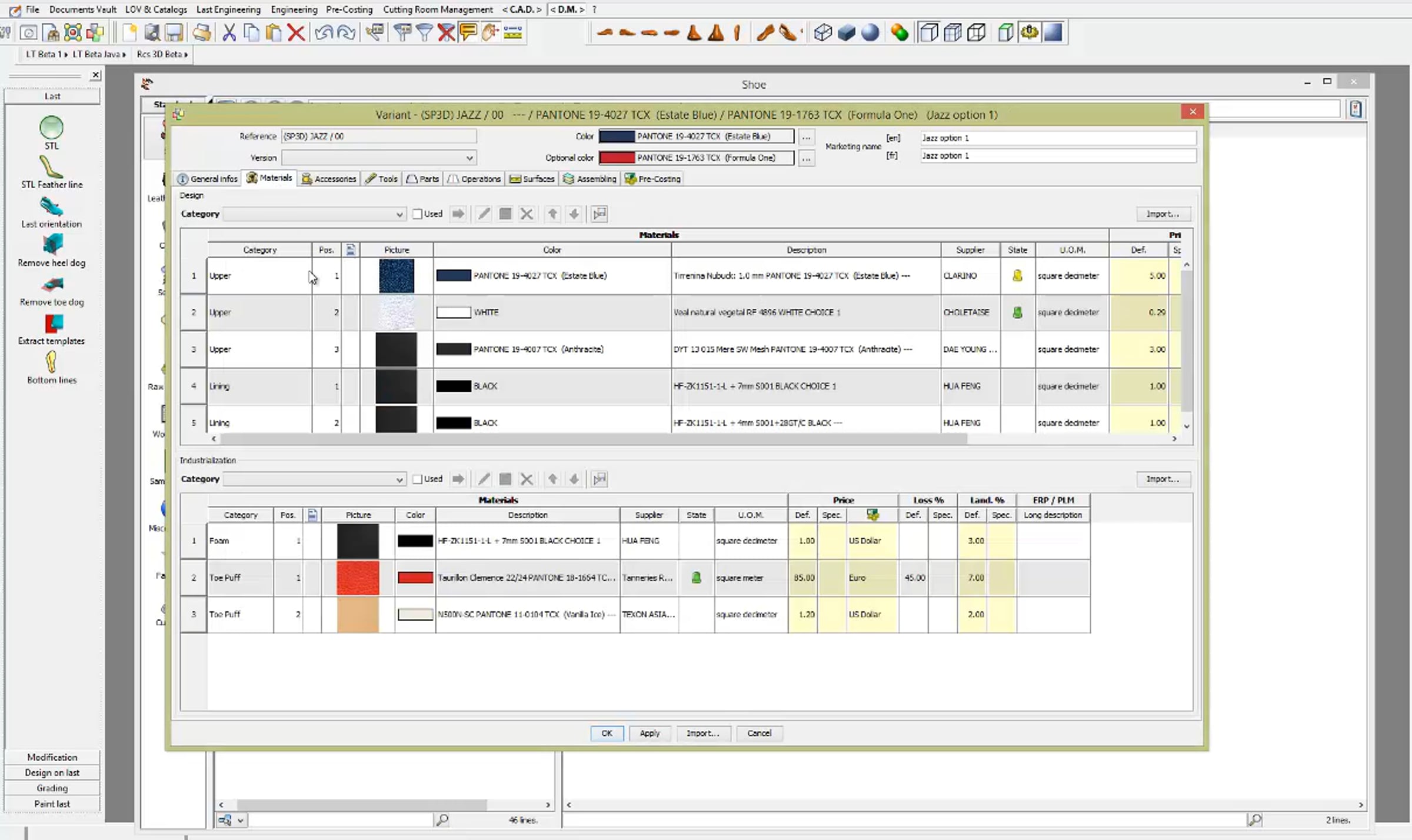This screenshot has height=840, width=1412.
Task: Click move-down arrow icon in Industrialization toolbar
Action: (x=574, y=479)
